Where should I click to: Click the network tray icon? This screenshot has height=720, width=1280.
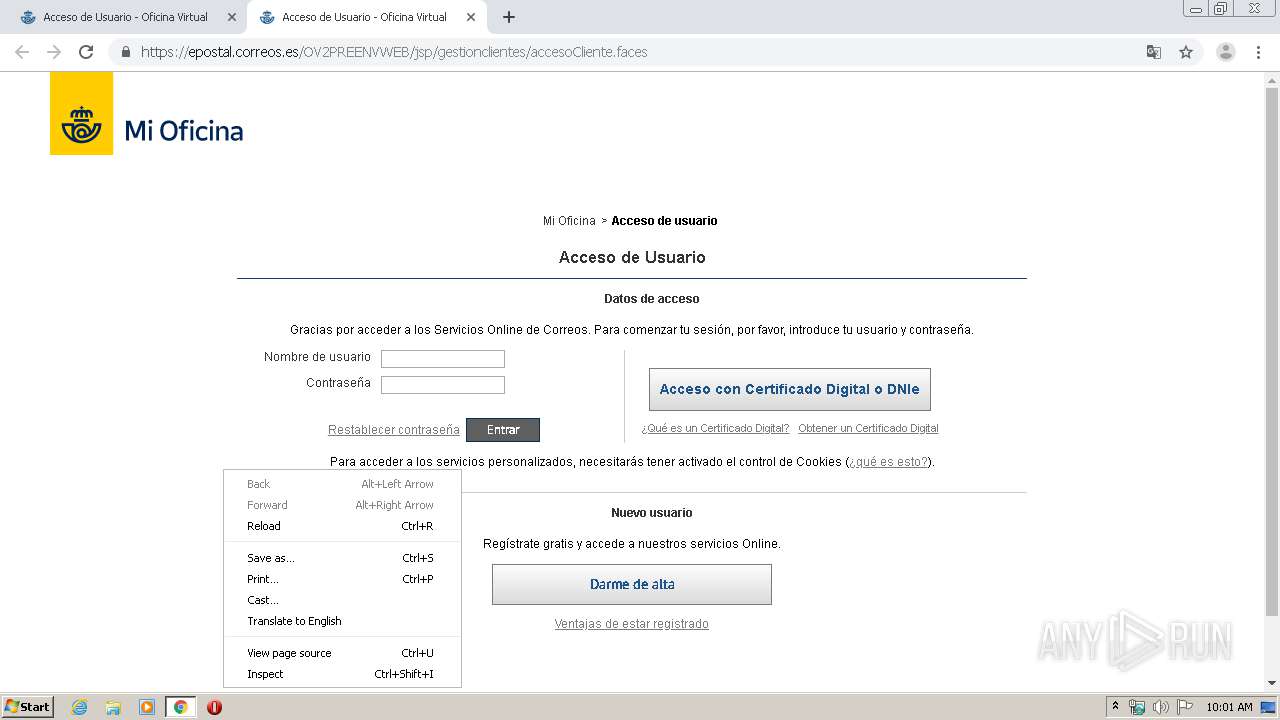pyautogui.click(x=1137, y=707)
